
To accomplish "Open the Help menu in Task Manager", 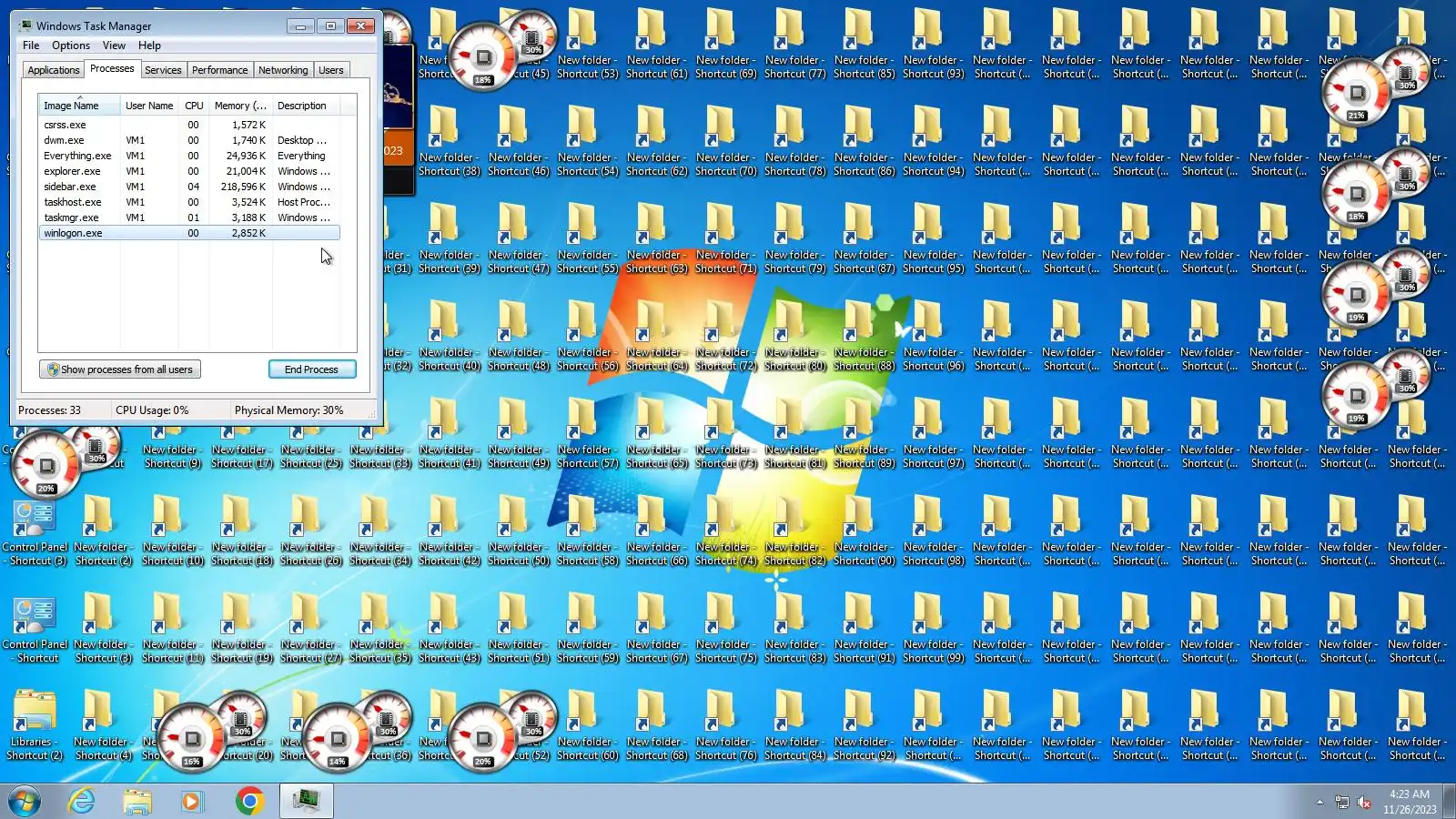I will point(149,45).
